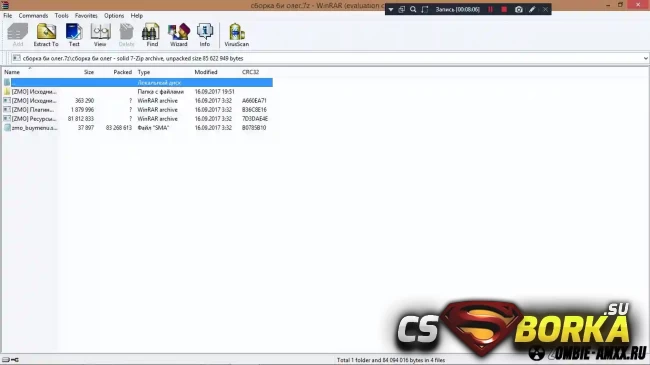650x365 pixels.
Task: Open the Help menu
Action: 137,16
